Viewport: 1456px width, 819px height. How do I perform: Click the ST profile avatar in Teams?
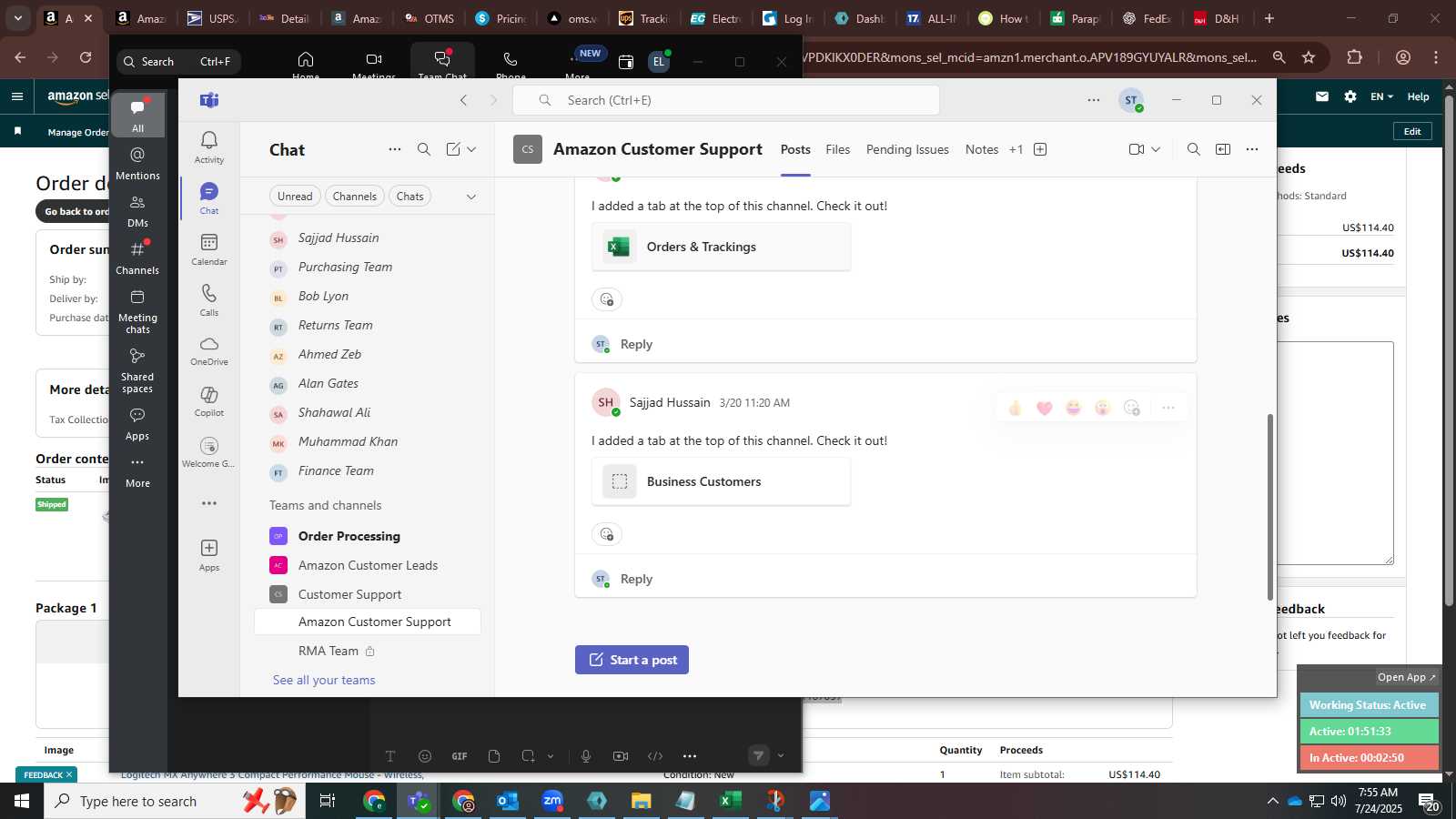click(x=1131, y=100)
